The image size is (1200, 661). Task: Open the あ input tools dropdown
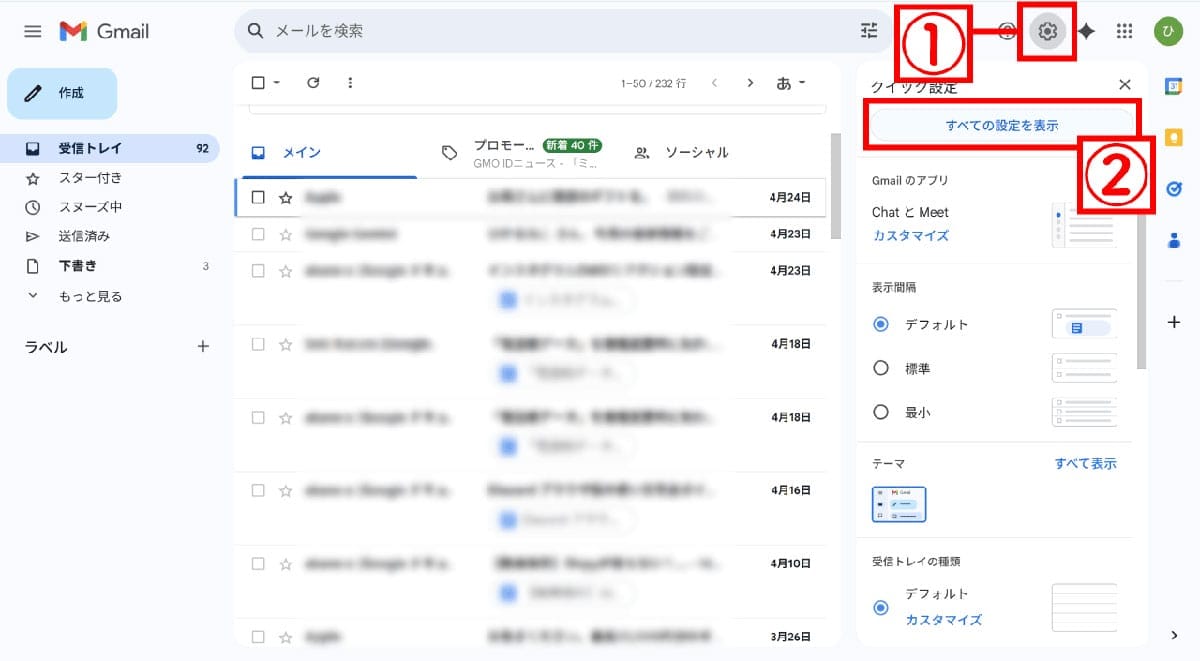tap(791, 83)
